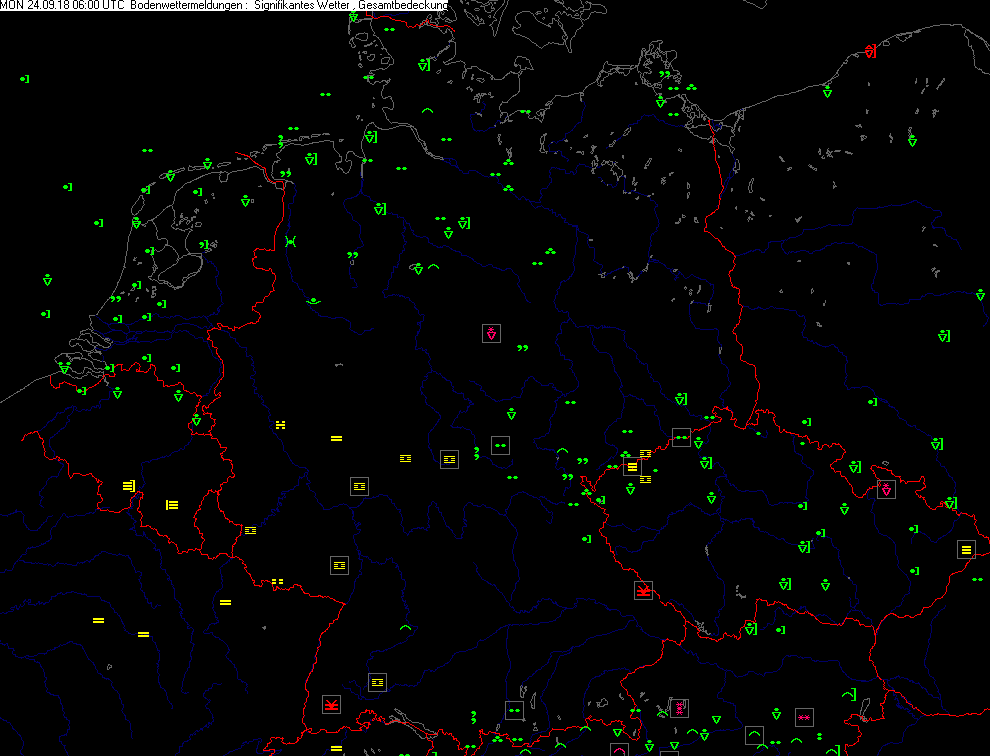Screen dimensions: 990x756
Task: Click the red boxed symbol in the southwest
Action: point(332,704)
